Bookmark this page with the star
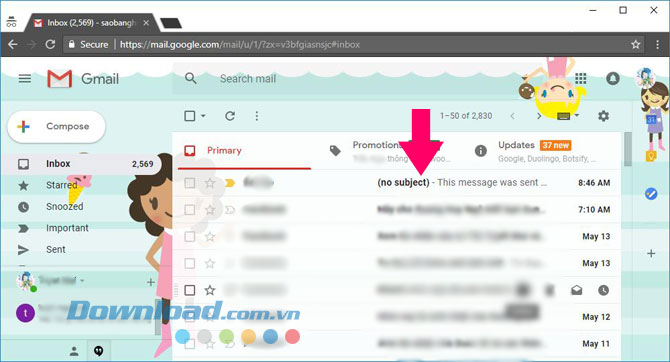The height and width of the screenshot is (362, 670). 636,44
